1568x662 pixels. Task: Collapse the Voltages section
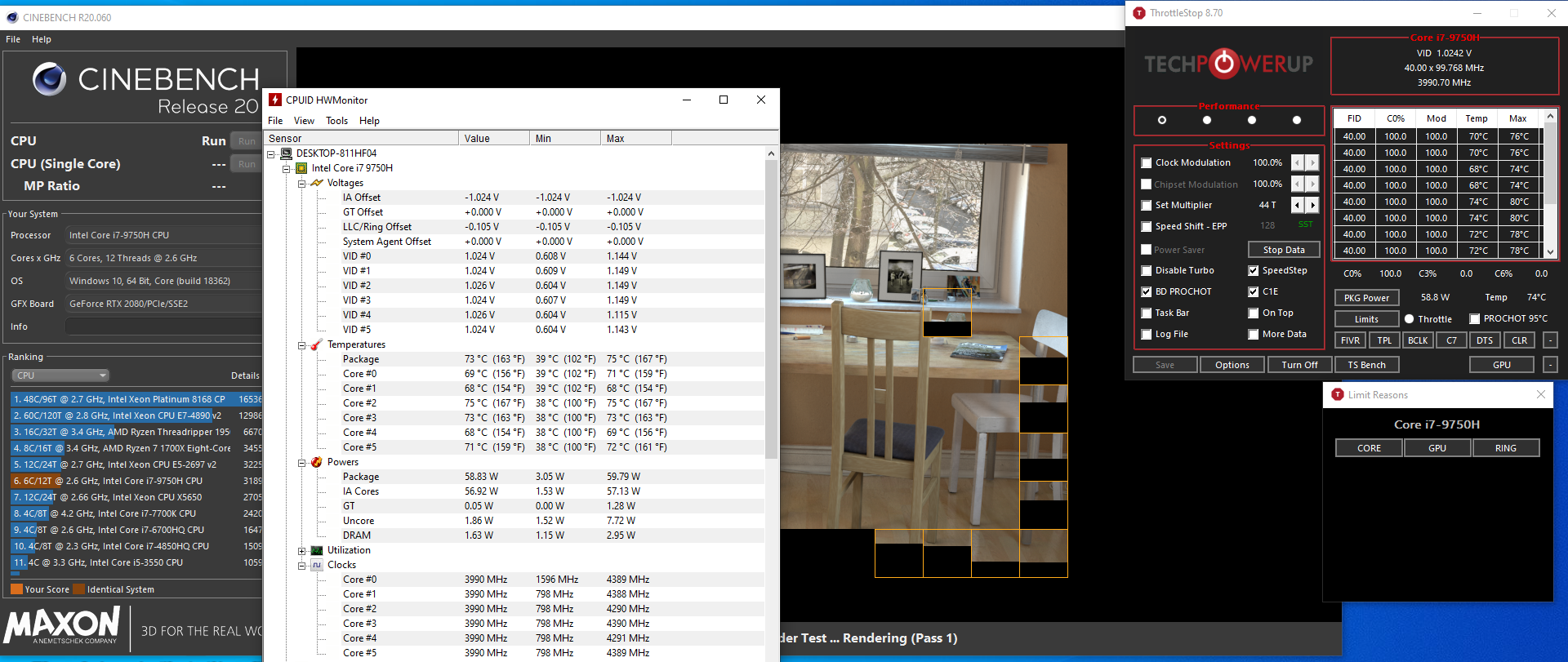[x=302, y=184]
